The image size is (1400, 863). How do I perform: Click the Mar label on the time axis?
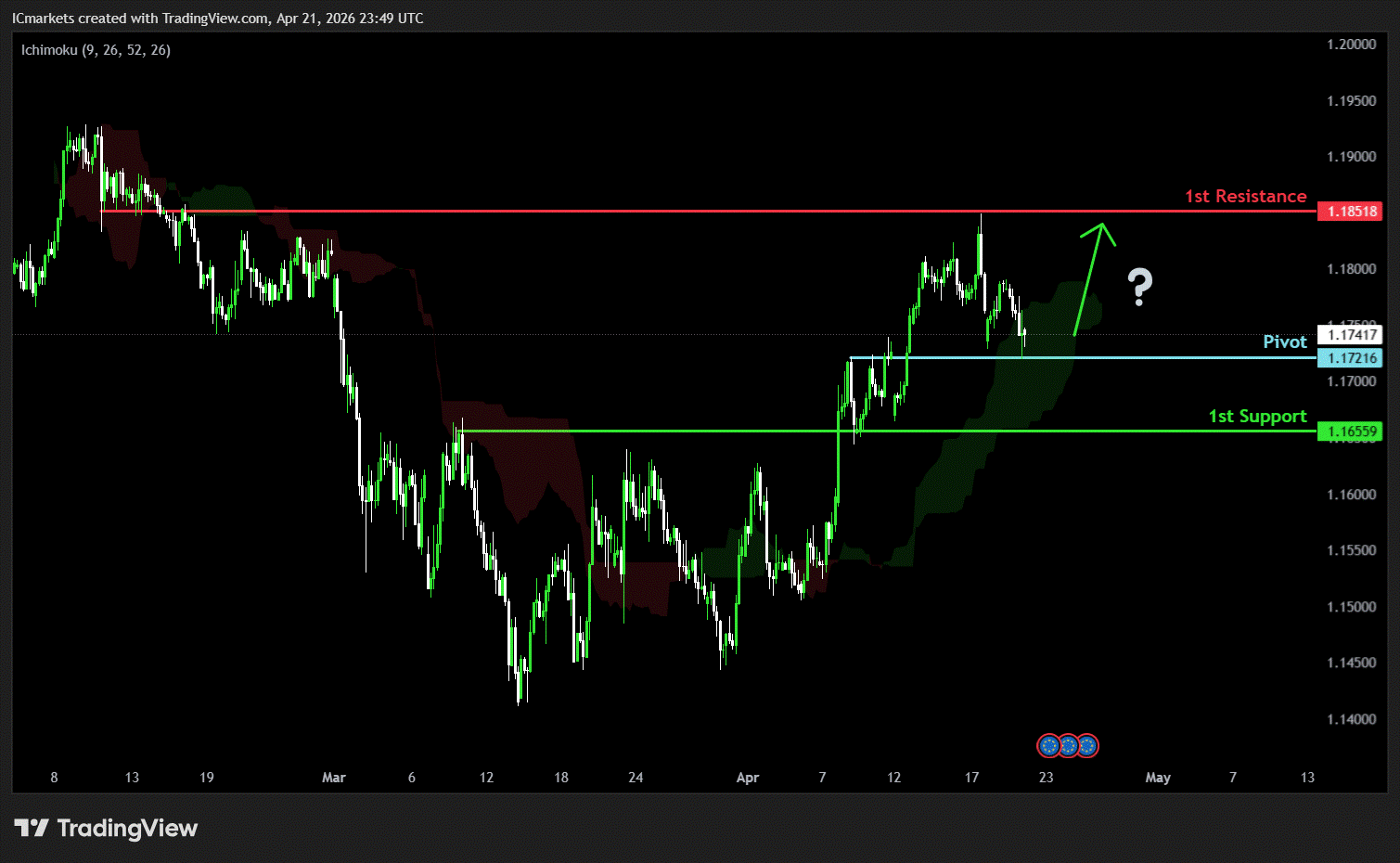tap(333, 778)
